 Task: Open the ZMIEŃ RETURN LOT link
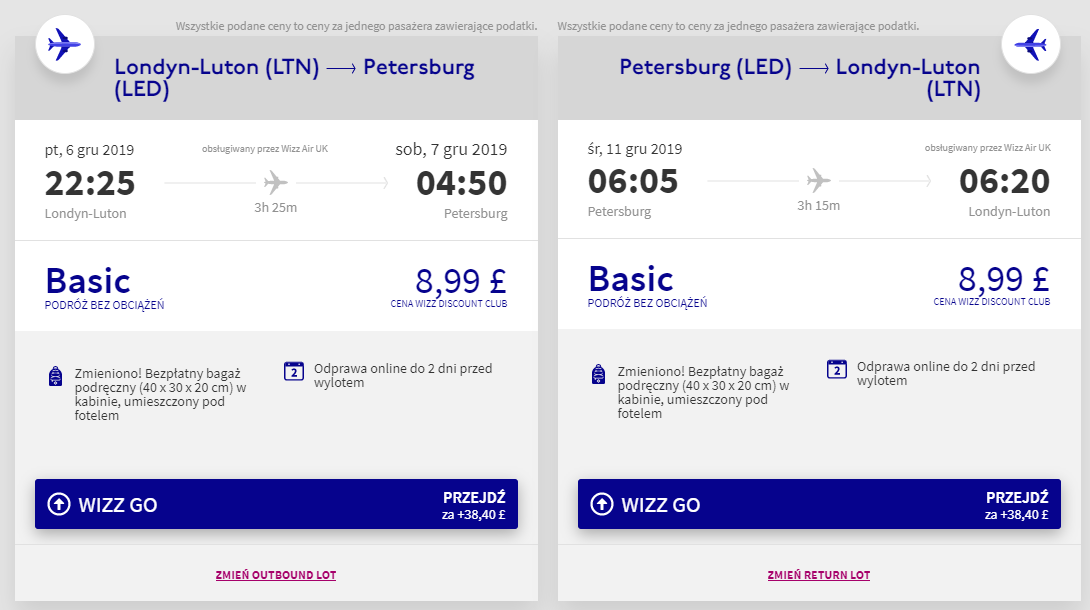(x=819, y=575)
